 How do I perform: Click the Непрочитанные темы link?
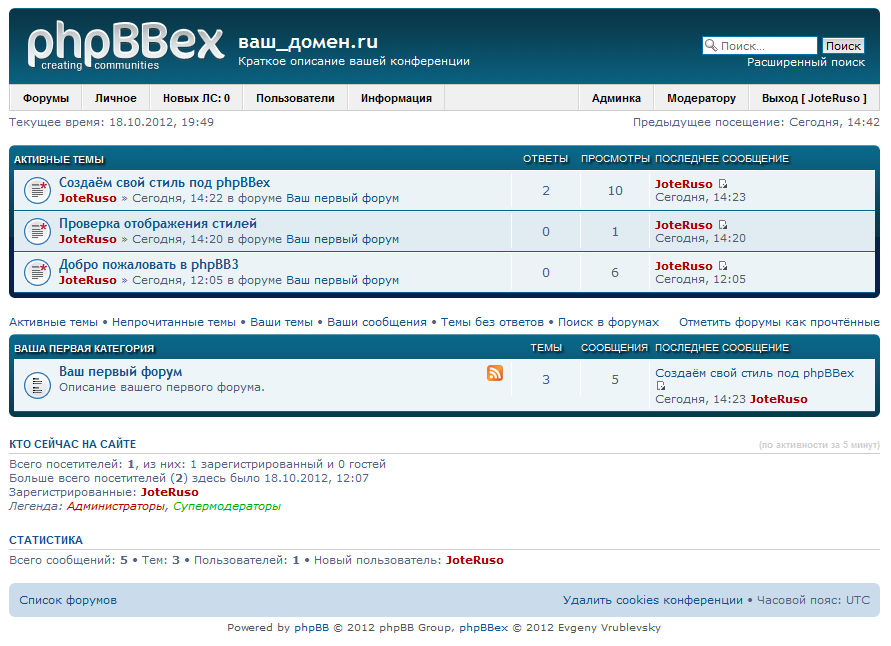point(174,322)
